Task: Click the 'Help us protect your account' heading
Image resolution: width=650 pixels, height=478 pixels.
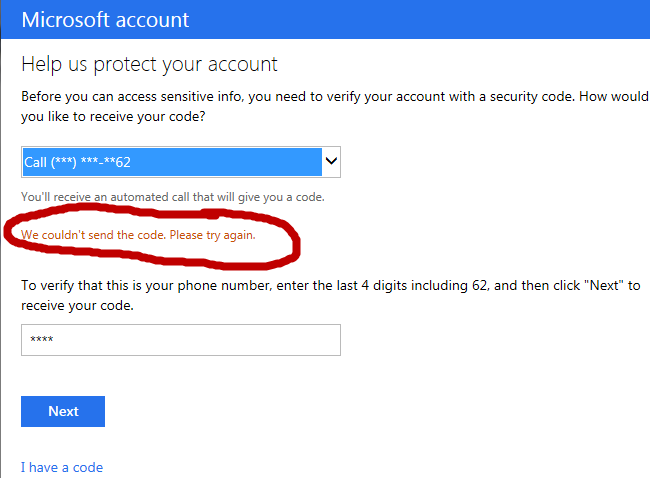Action: click(x=149, y=65)
